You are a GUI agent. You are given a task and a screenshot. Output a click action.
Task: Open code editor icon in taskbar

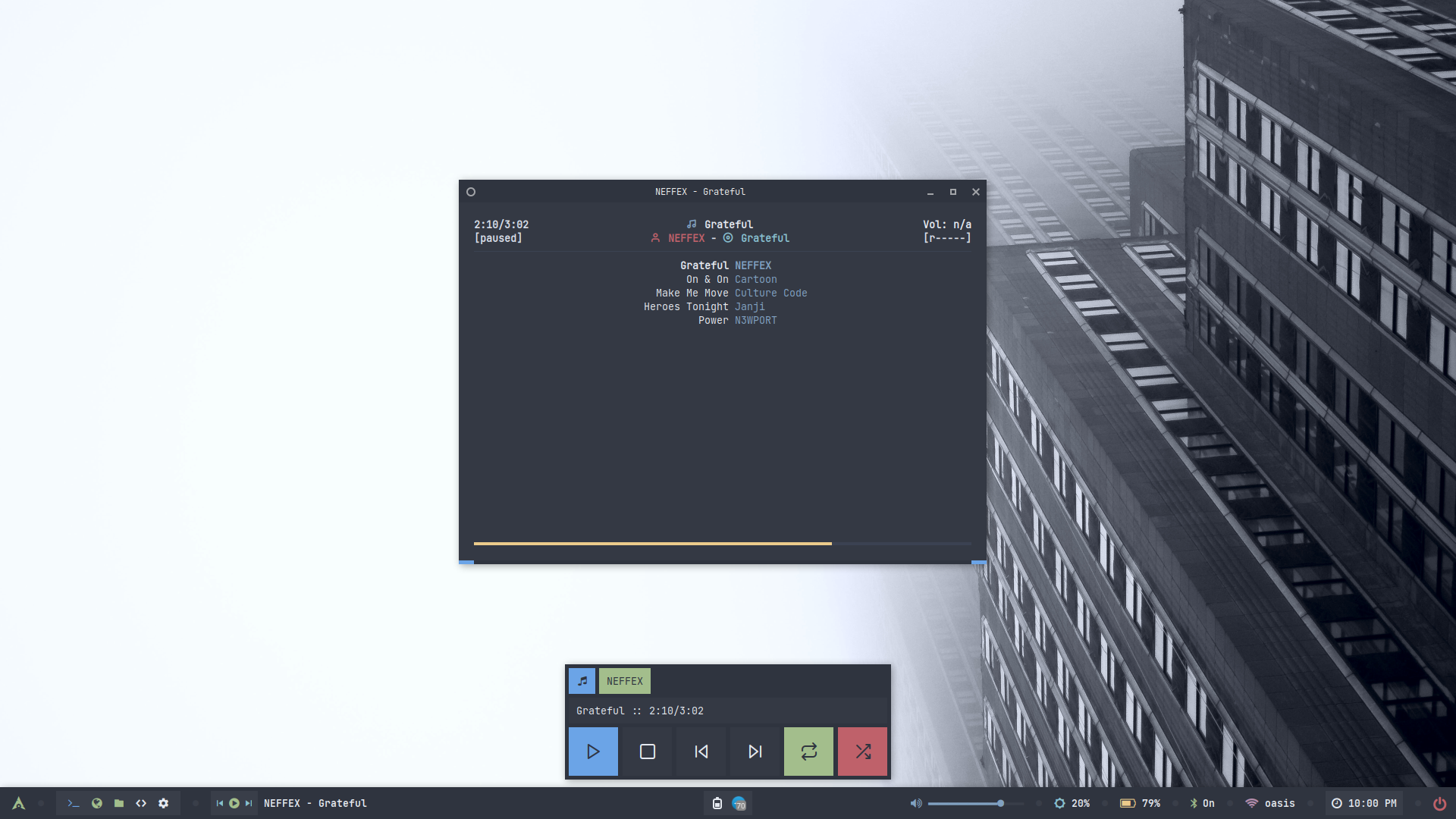coord(141,803)
